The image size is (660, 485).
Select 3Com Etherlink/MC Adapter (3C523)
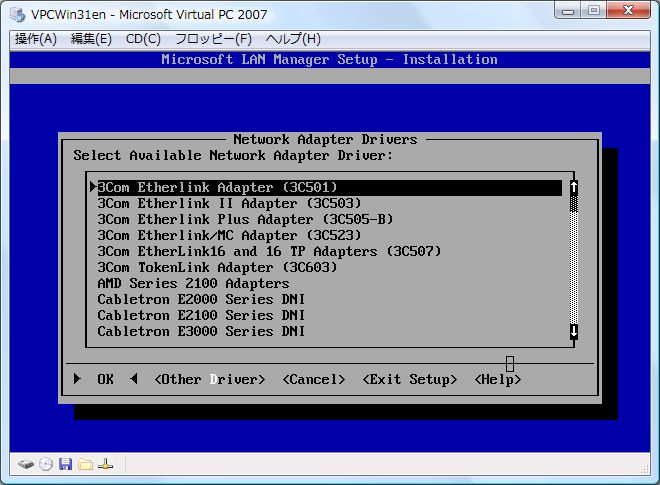click(x=330, y=235)
